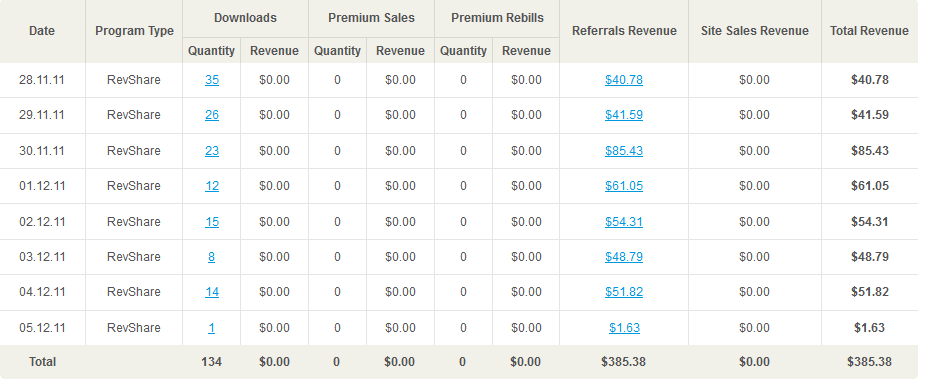
Task: Open the single download link on 05.12.11
Action: click(211, 327)
